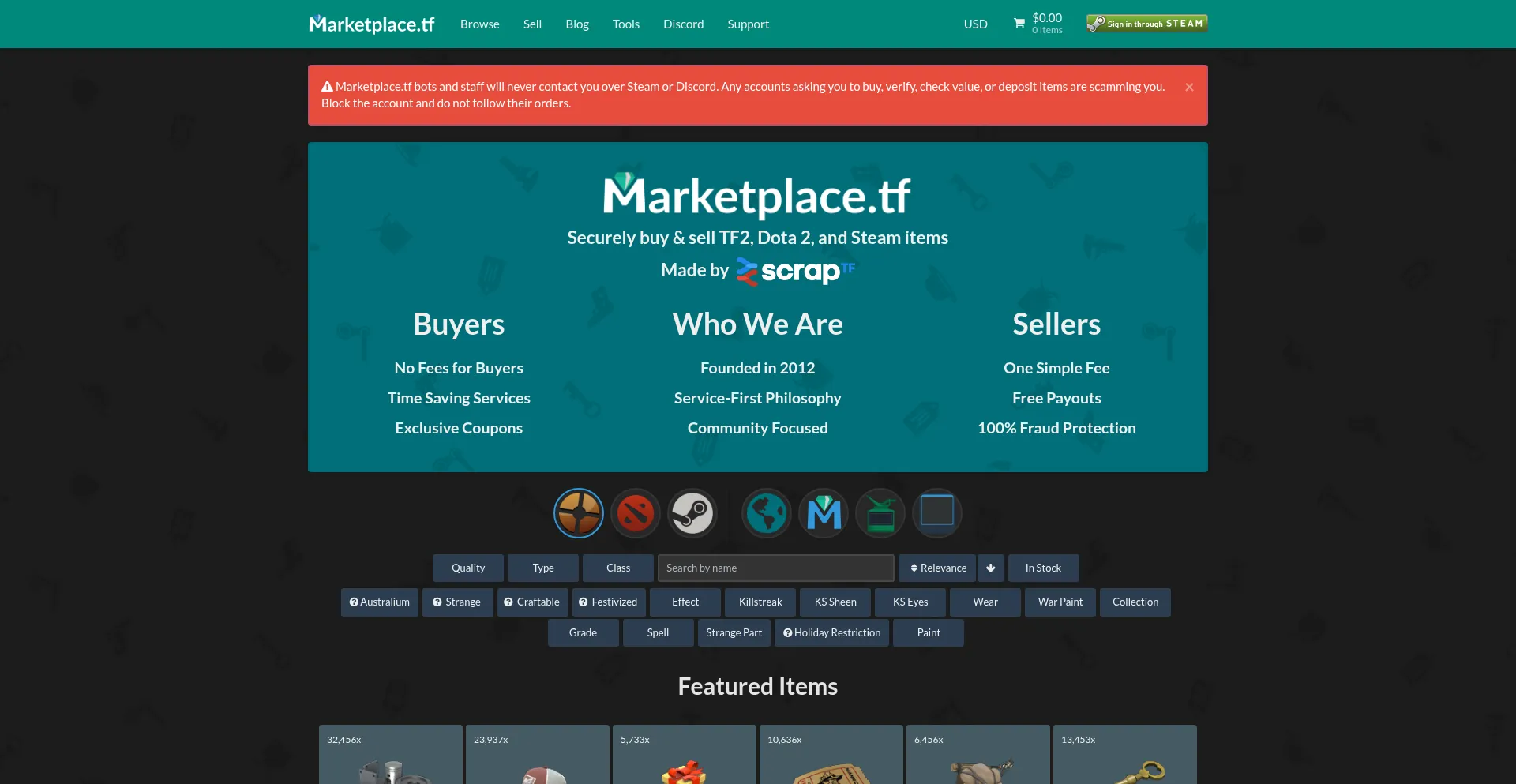
Task: Open the Quality dropdown filter
Action: (467, 568)
